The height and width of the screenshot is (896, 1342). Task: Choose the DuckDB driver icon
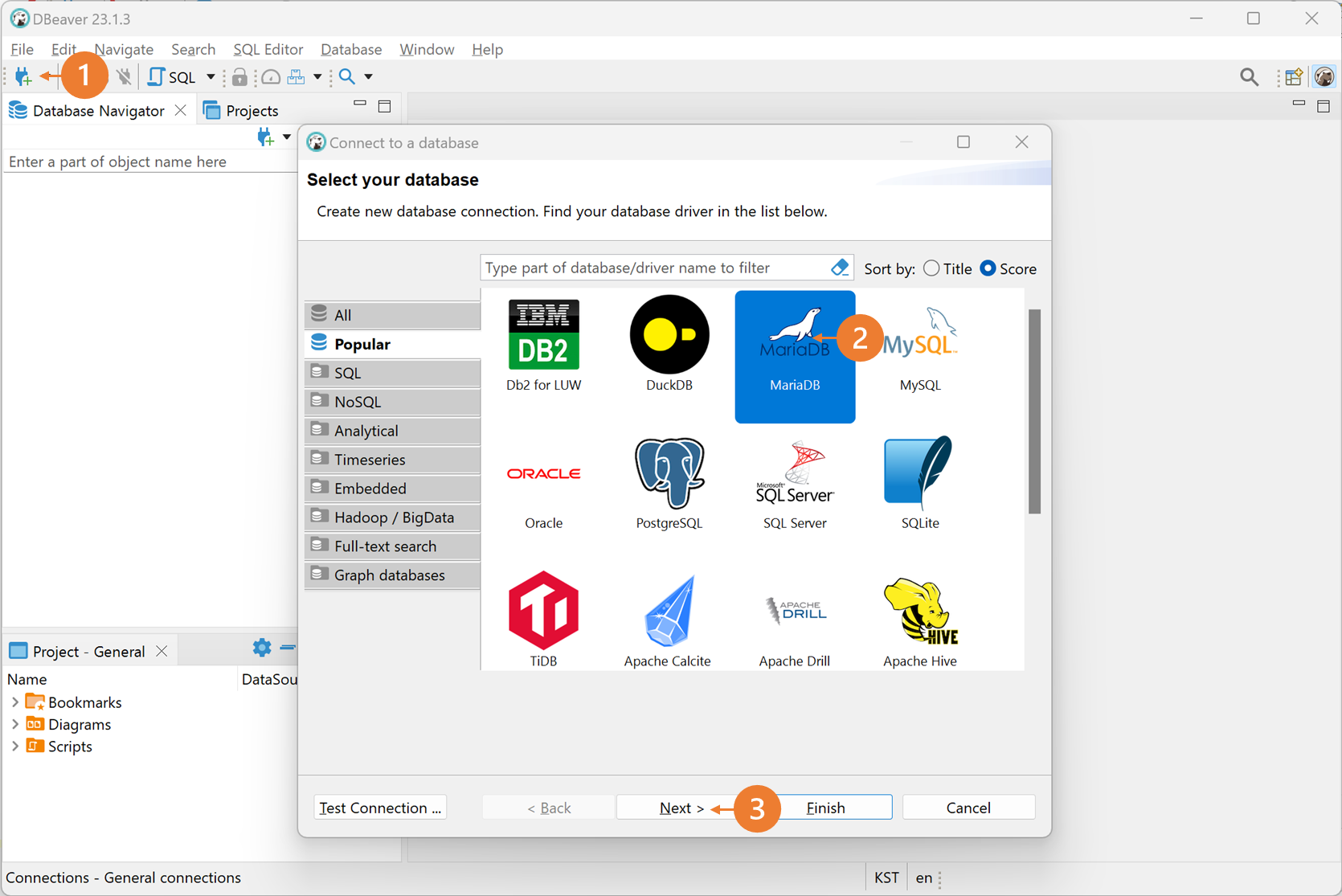pos(669,335)
